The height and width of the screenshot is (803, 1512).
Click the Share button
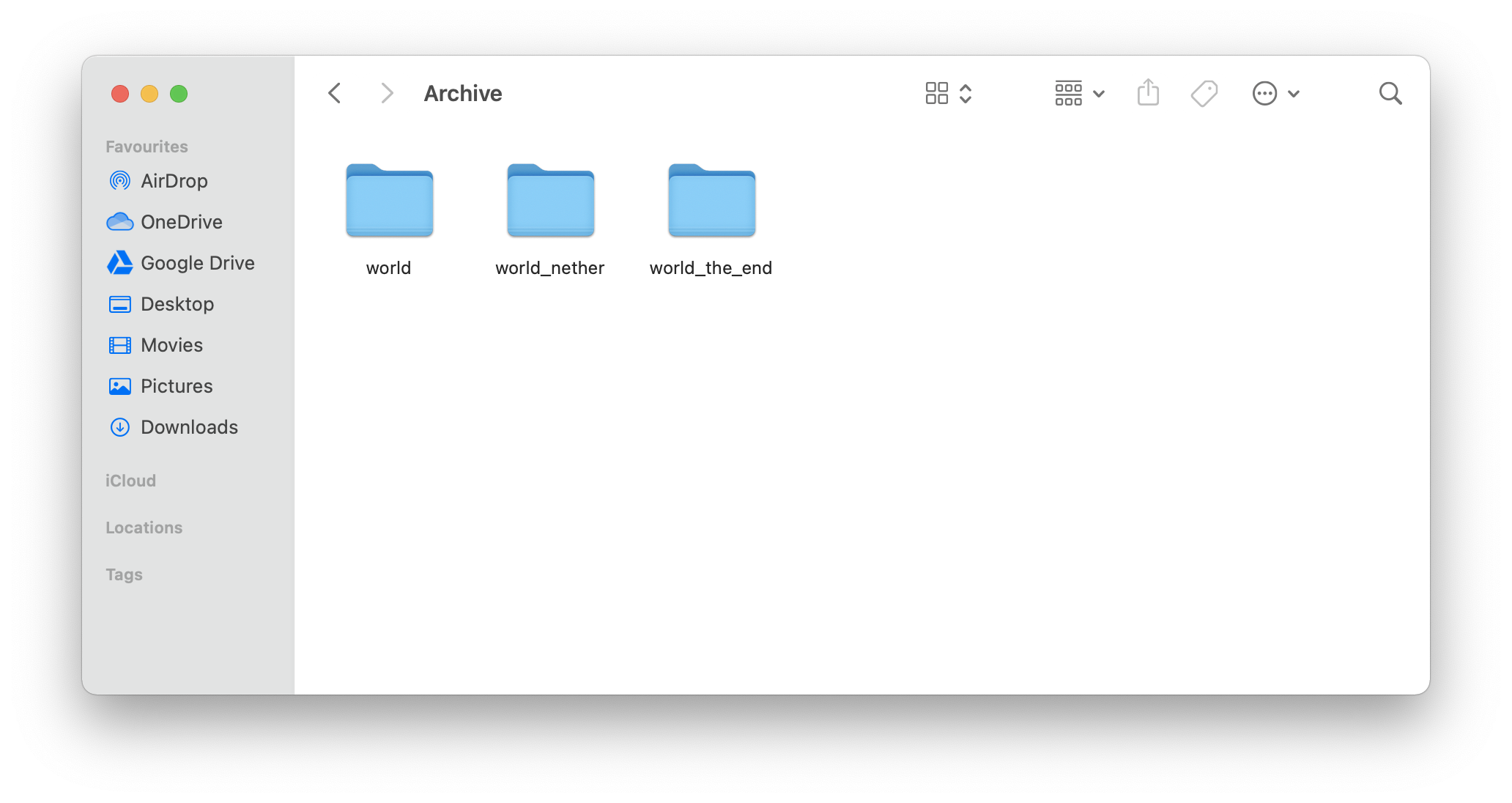click(1148, 93)
